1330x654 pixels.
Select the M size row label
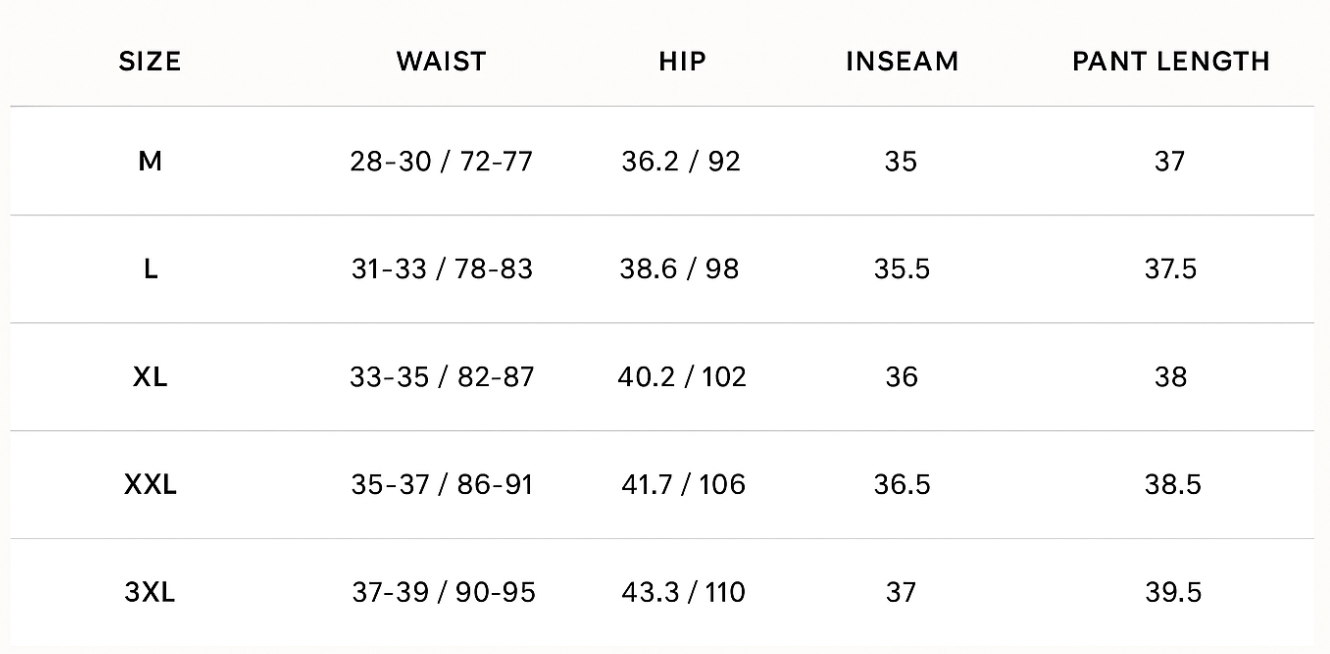[150, 161]
